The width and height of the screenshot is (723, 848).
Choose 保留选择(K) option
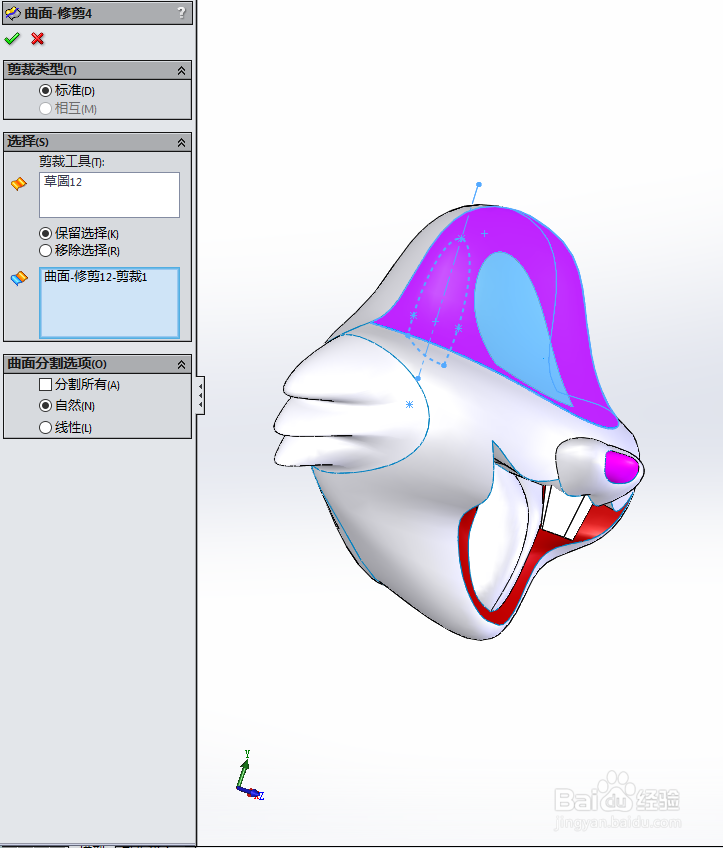45,234
